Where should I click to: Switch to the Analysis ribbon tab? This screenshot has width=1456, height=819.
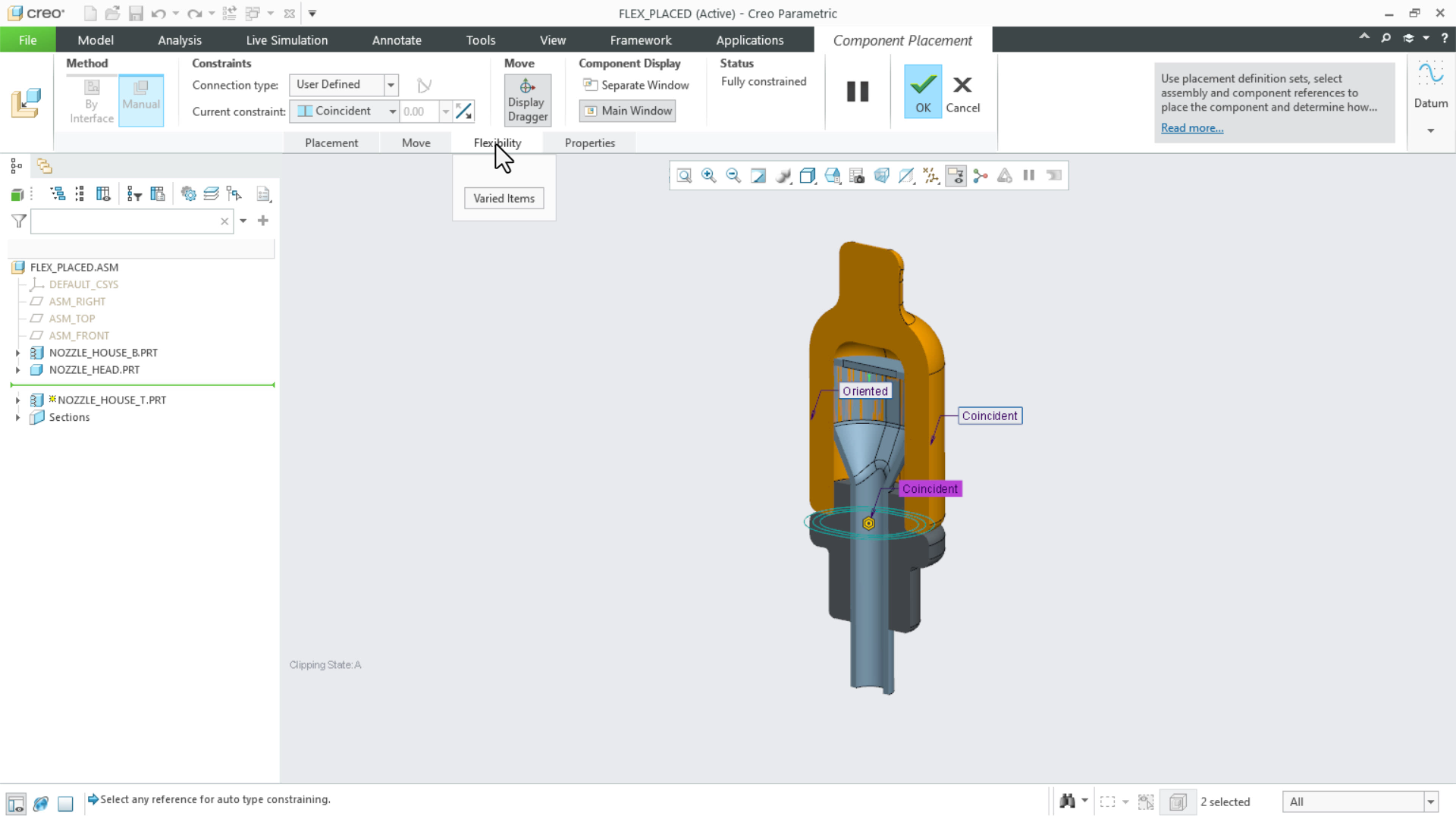[x=180, y=40]
